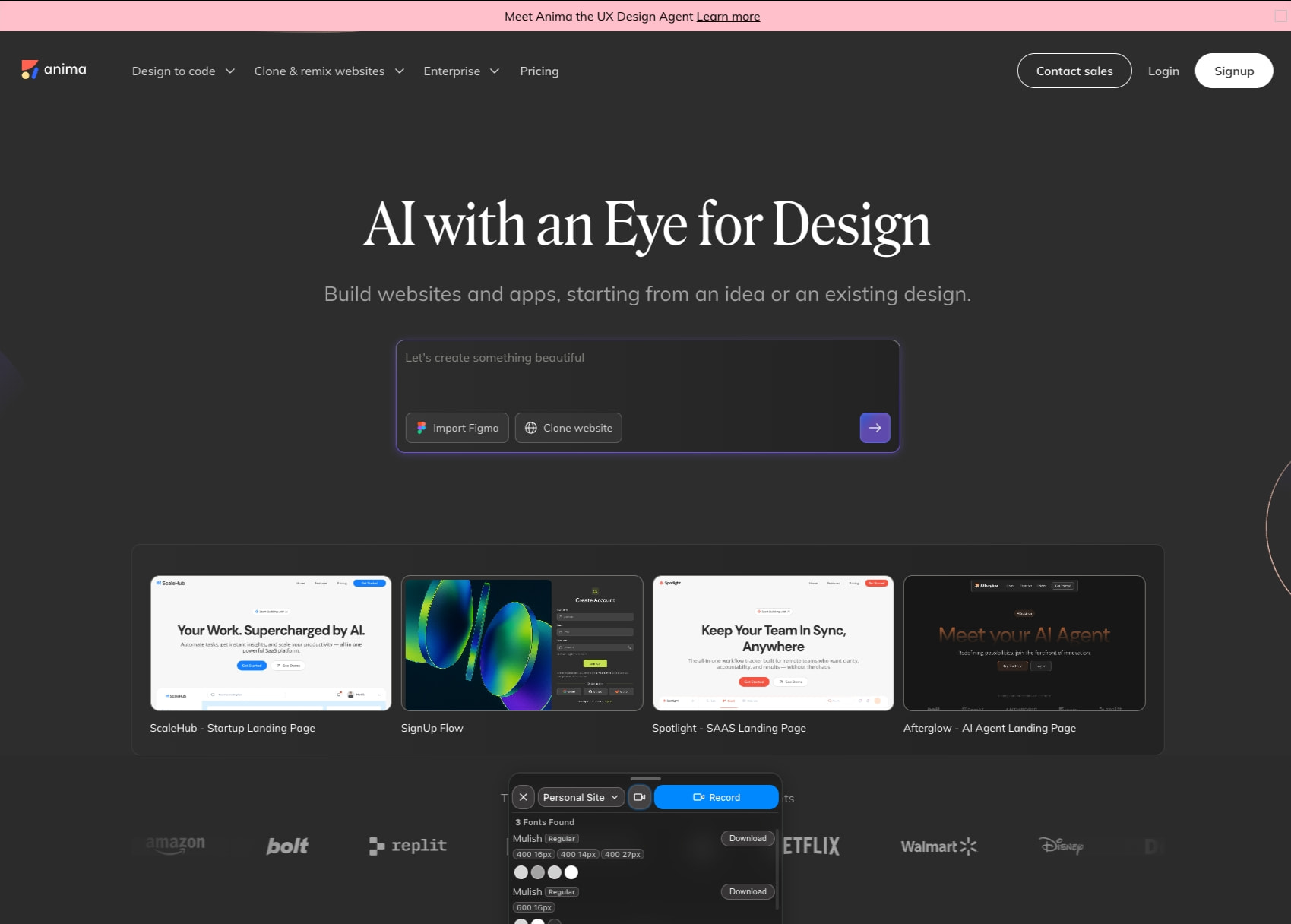Screen dimensions: 1291x924
Task: Submit the prompt with the purple arrow
Action: point(875,428)
